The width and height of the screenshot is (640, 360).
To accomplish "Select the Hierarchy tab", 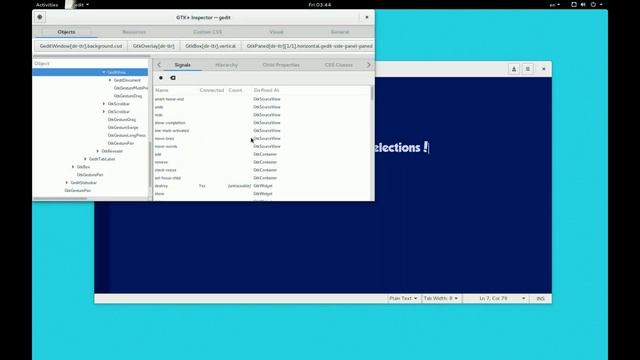I will 227,65.
